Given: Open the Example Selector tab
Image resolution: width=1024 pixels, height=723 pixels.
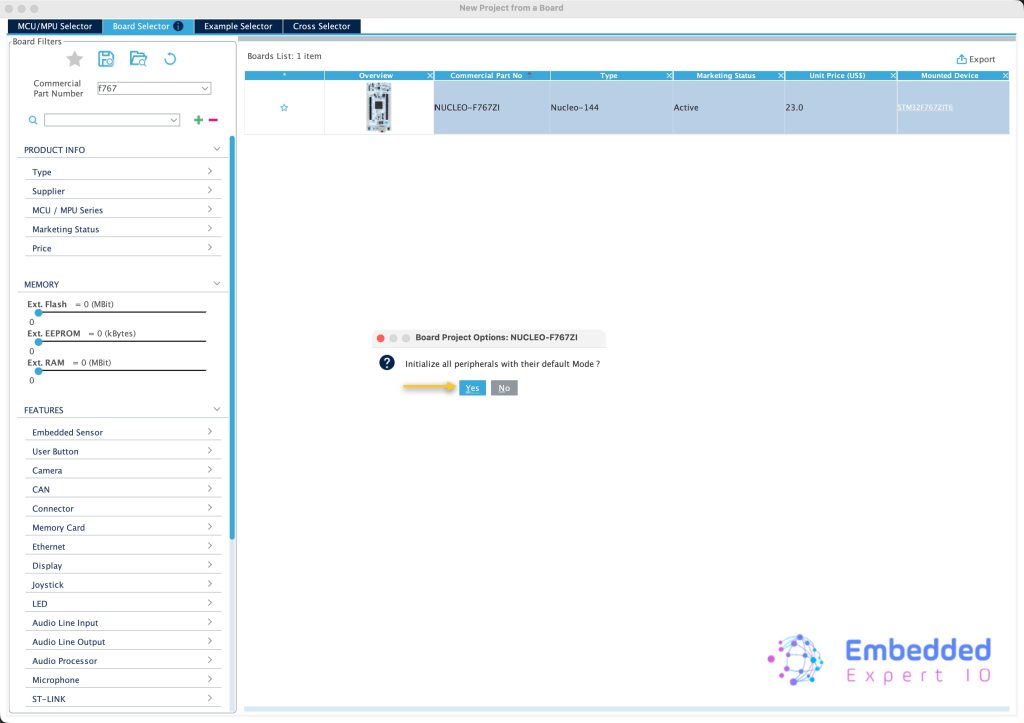Looking at the screenshot, I should point(237,26).
